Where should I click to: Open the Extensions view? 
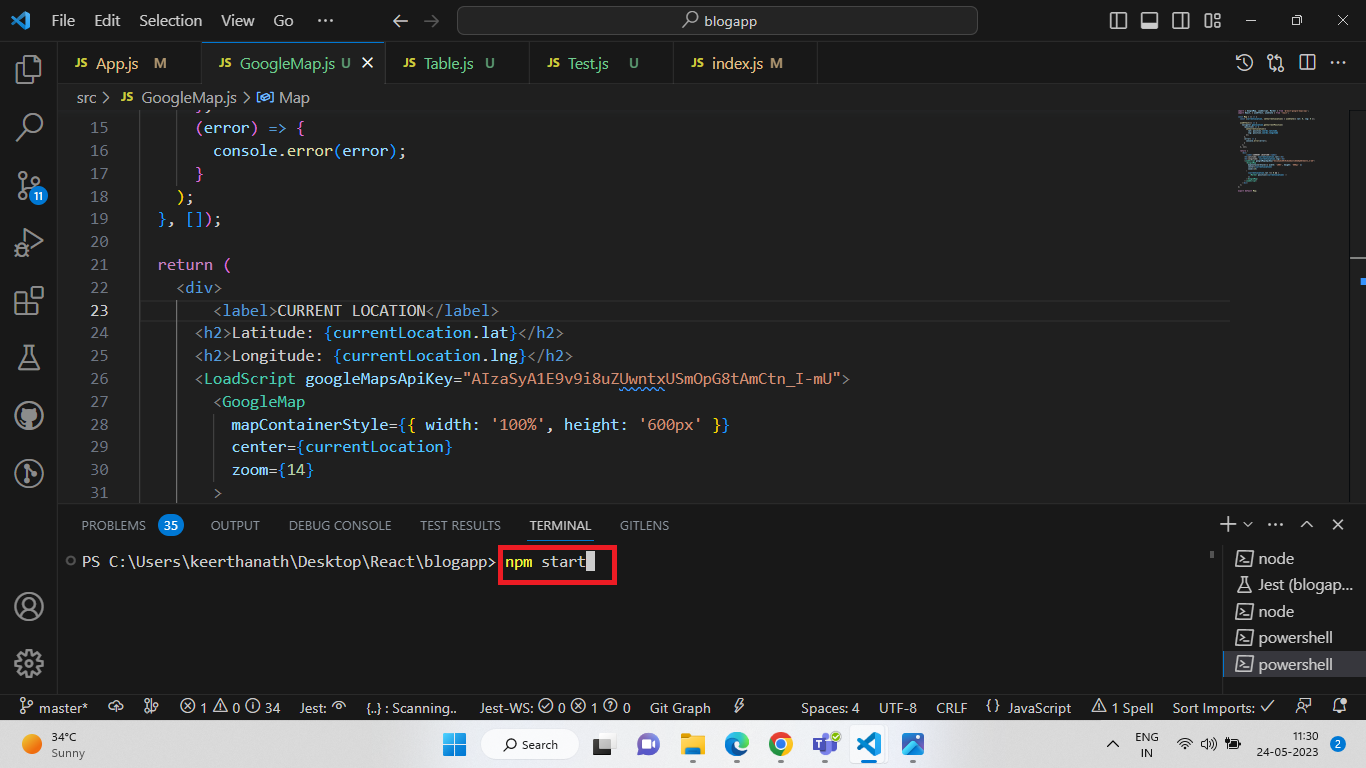29,300
